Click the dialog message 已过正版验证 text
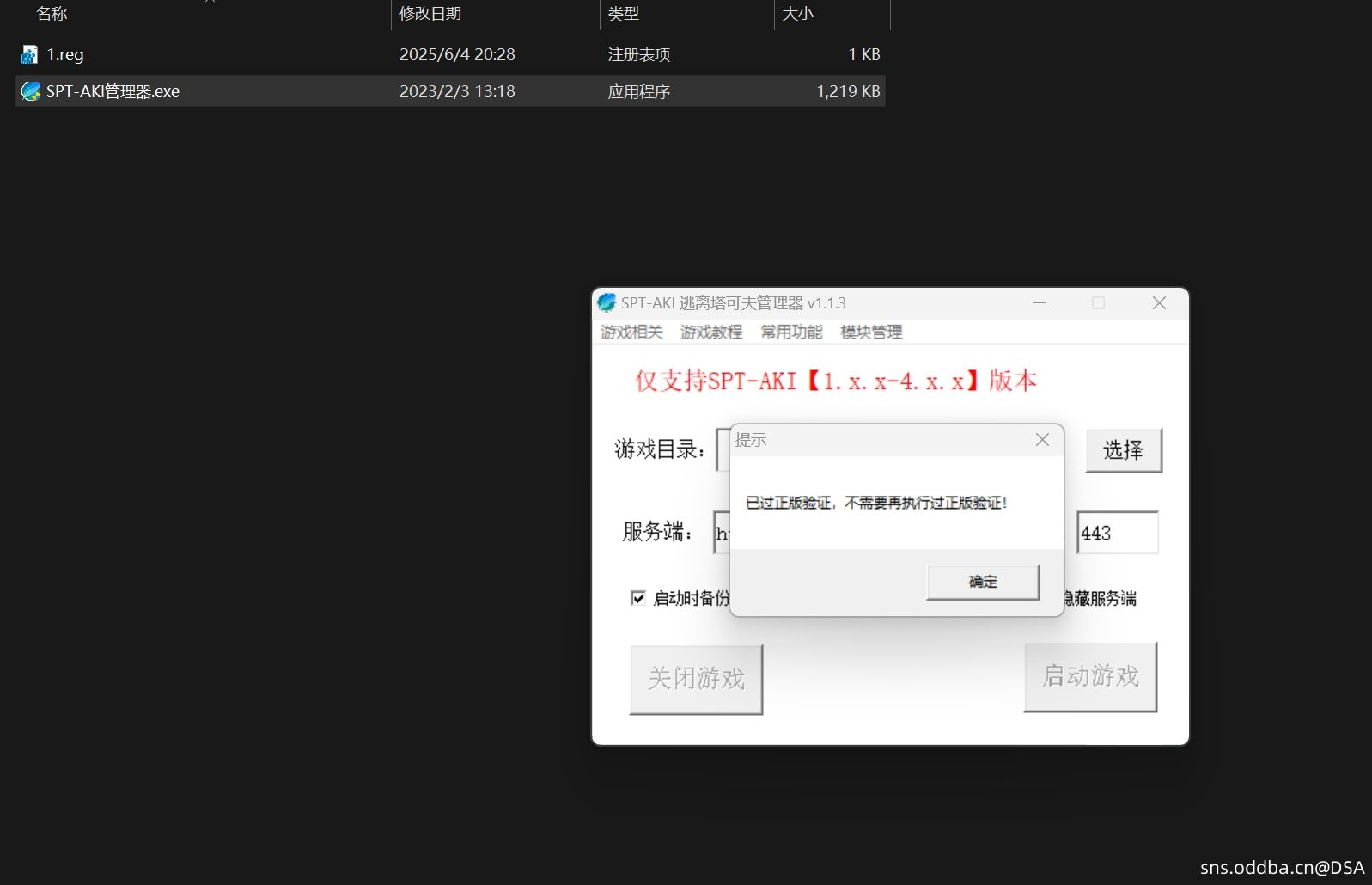Screen dimensions: 1372x885 point(876,503)
